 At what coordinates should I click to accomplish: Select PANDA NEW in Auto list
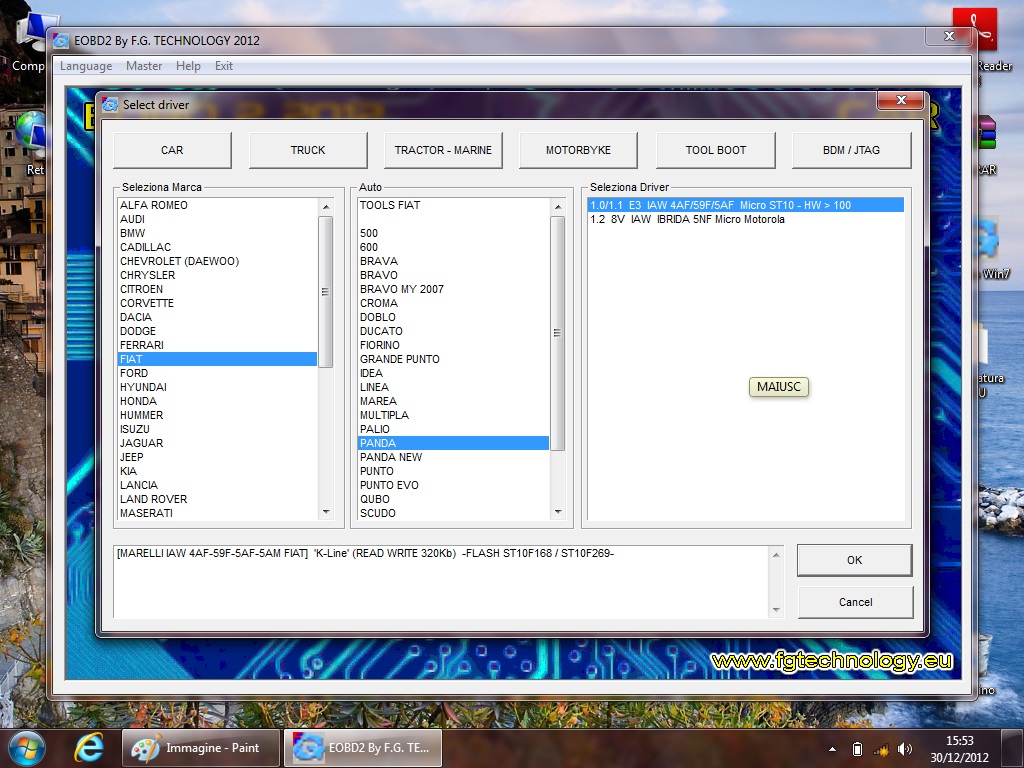(453, 457)
